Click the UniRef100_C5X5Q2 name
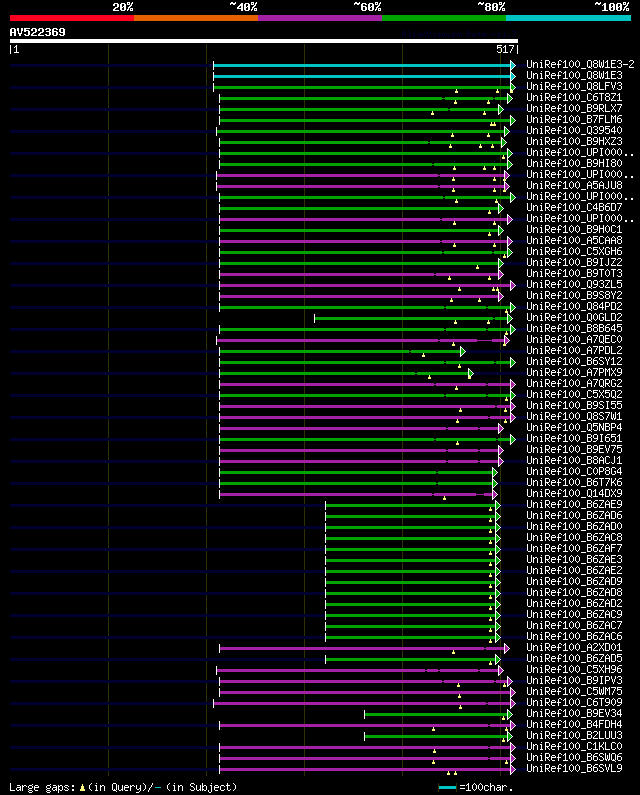 (x=574, y=394)
